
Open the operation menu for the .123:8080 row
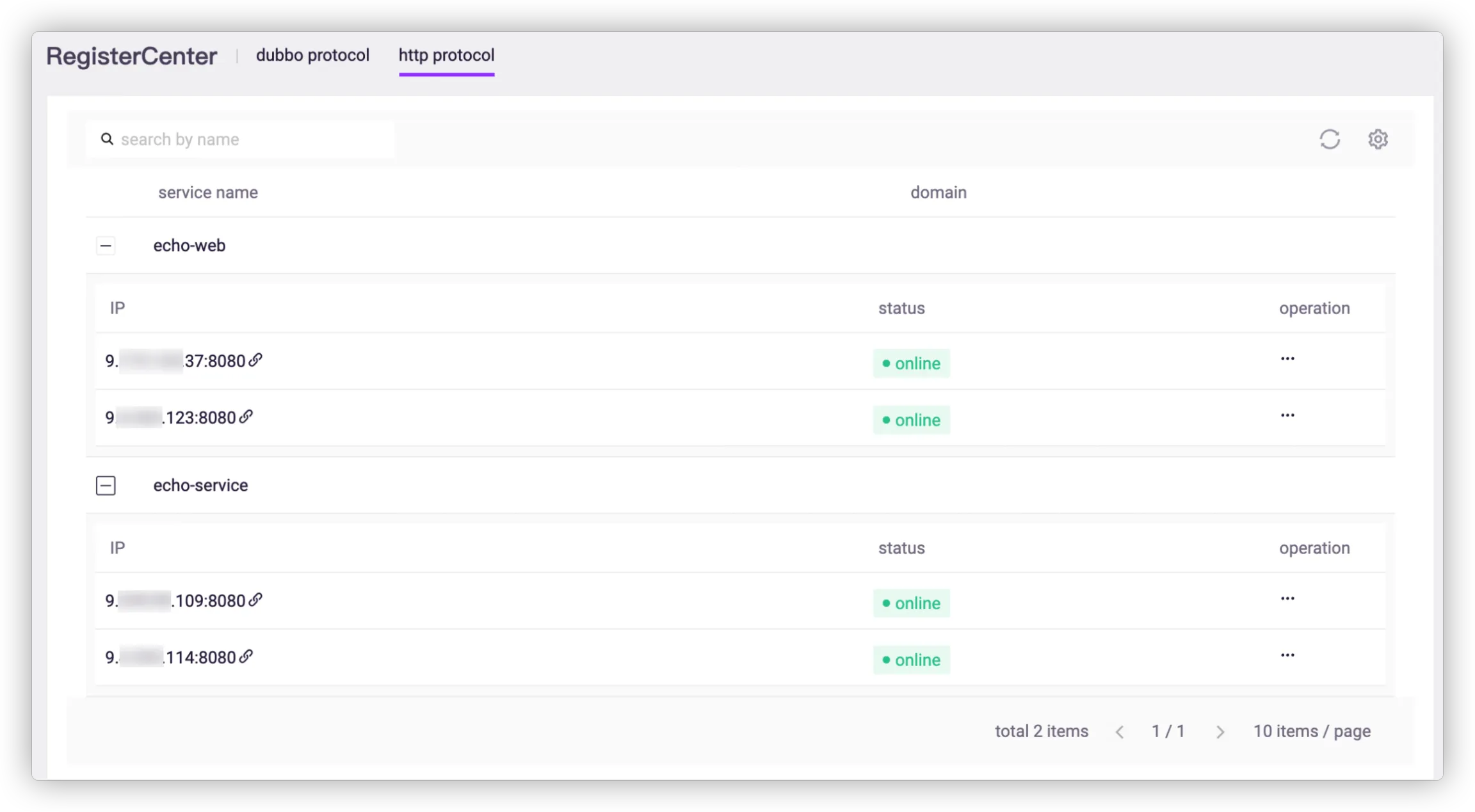click(x=1287, y=415)
